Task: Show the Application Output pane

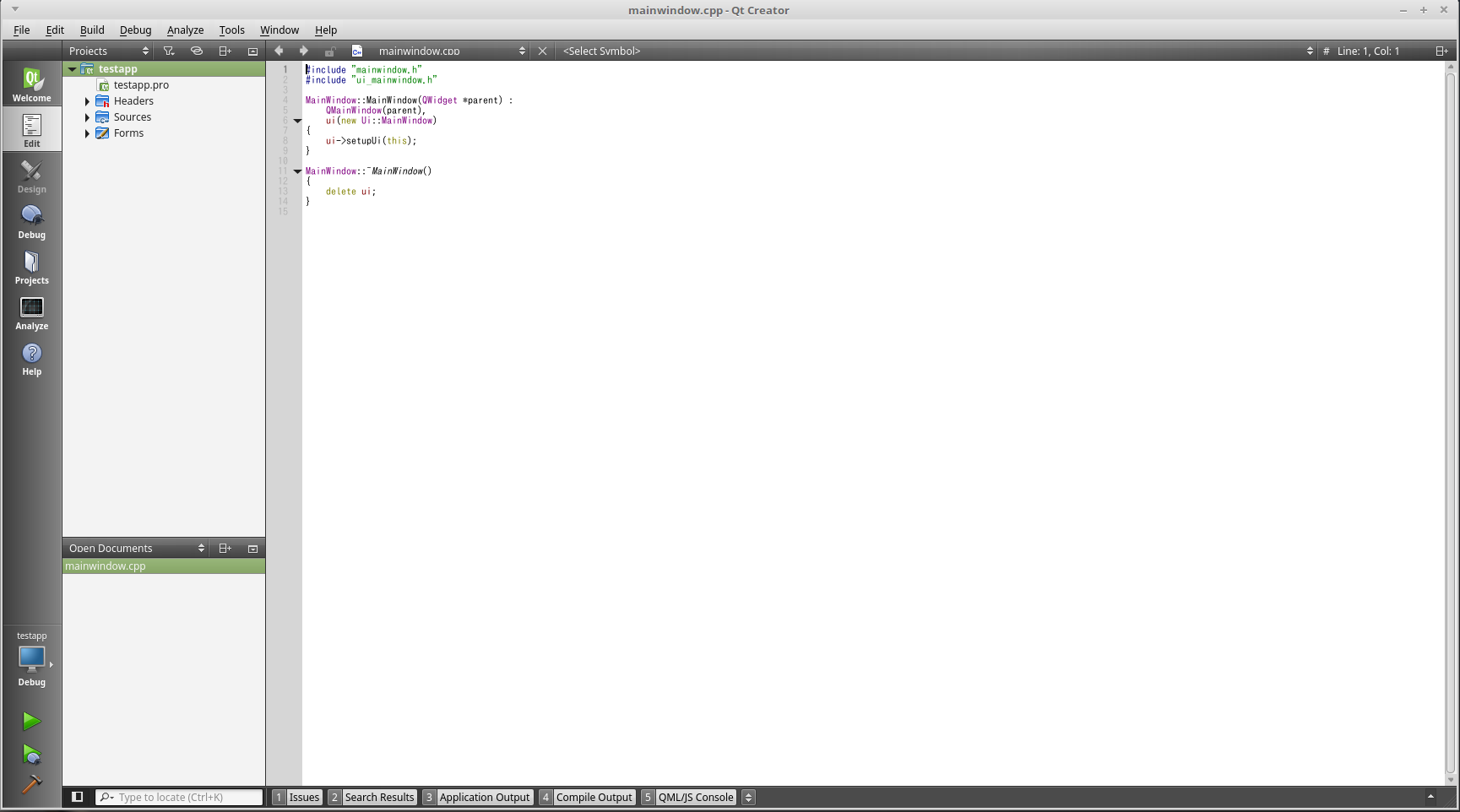Action: (478, 797)
